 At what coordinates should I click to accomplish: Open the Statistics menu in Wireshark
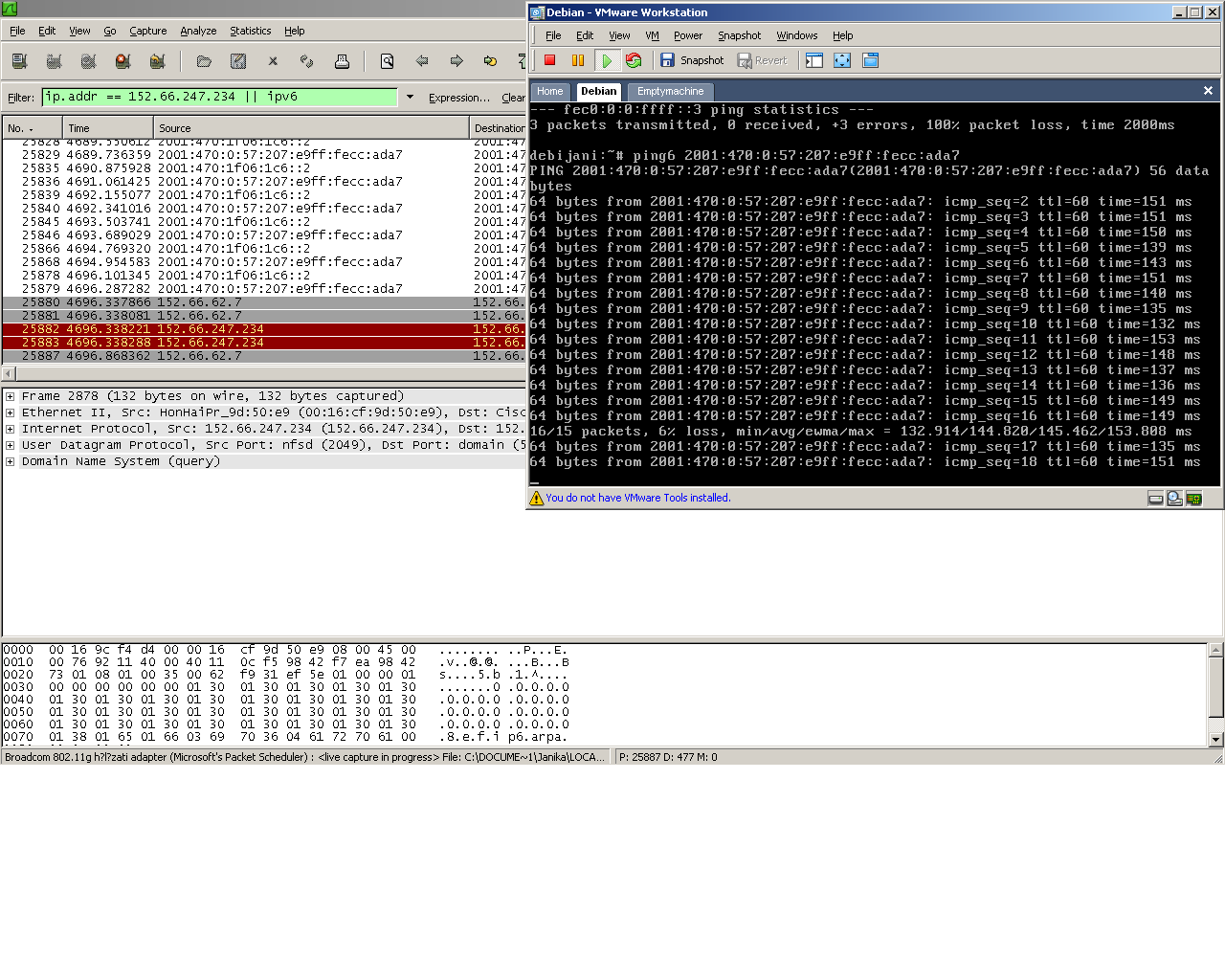tap(250, 31)
